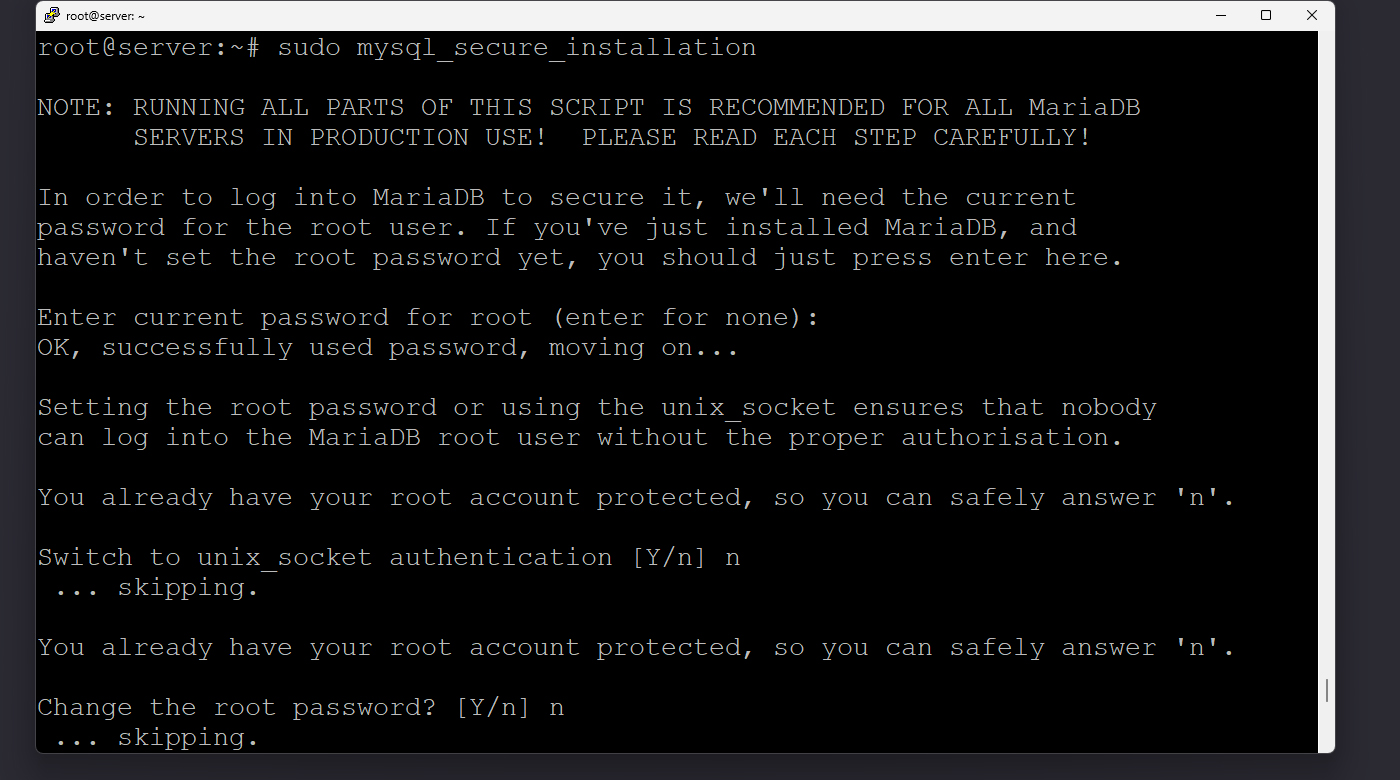Close the root@server terminal window
1400x780 pixels.
(1312, 15)
